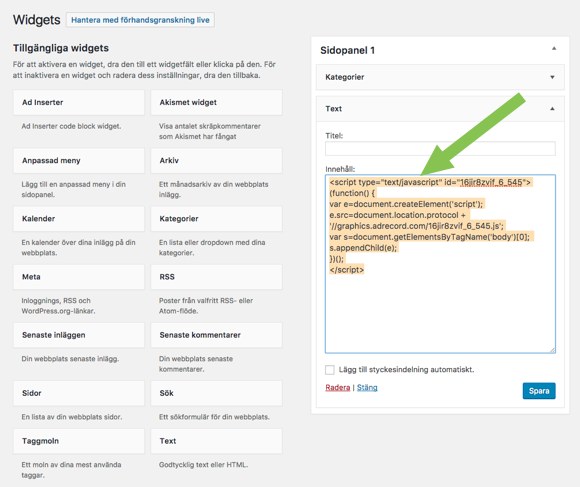
Task: Collapse the Text widget arrow
Action: [x=552, y=109]
